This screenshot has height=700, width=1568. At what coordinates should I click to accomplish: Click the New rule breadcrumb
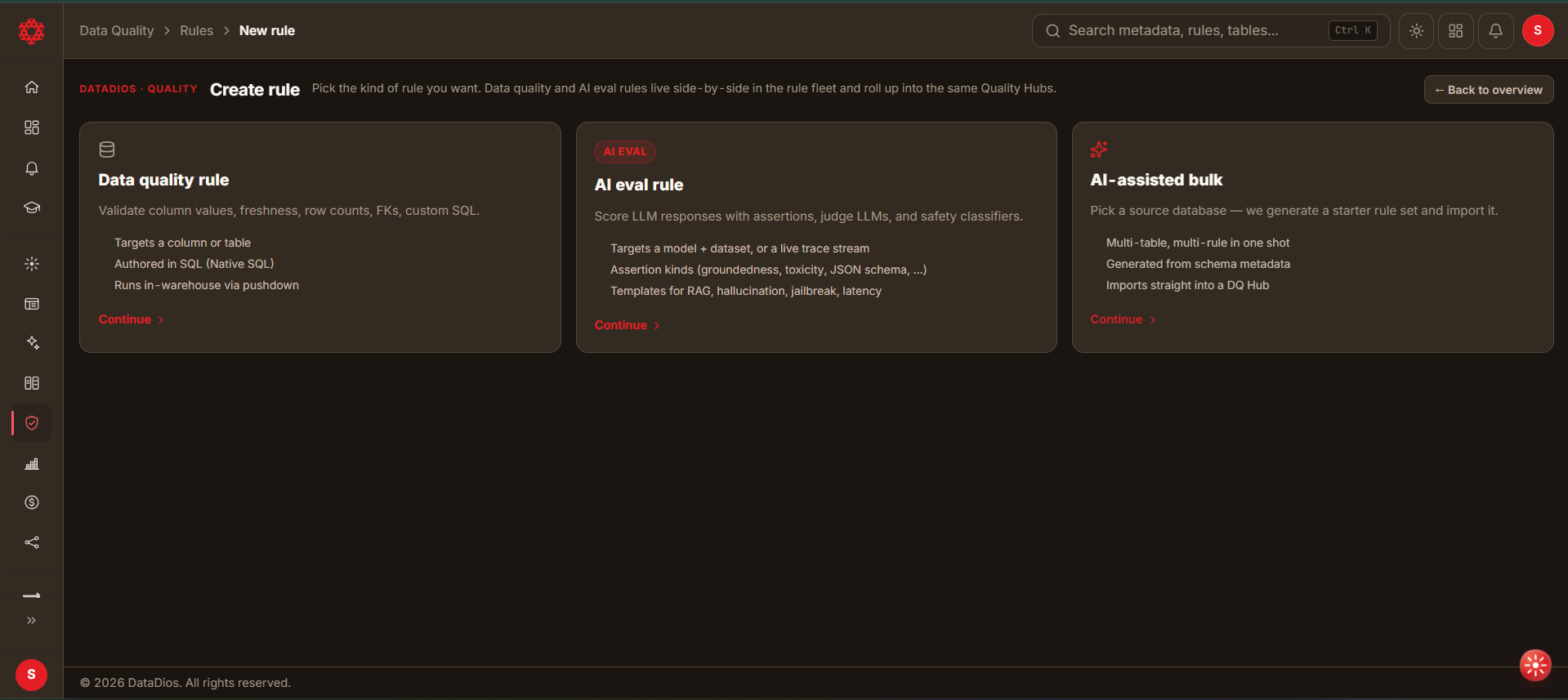[x=267, y=31]
